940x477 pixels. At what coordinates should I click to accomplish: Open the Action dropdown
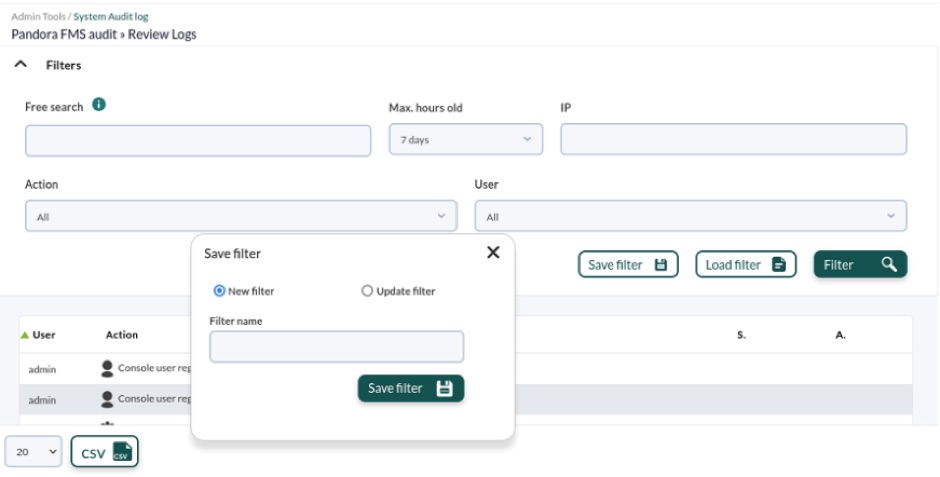241,216
